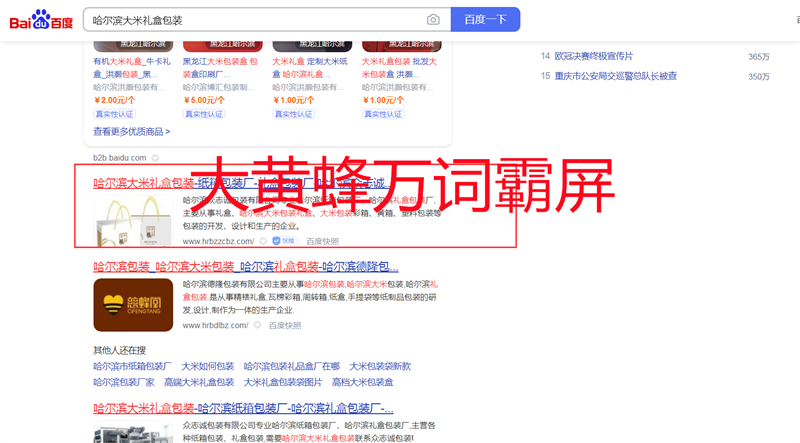
Task: Click 真实性认证 badge under fourth product card
Action: [383, 114]
